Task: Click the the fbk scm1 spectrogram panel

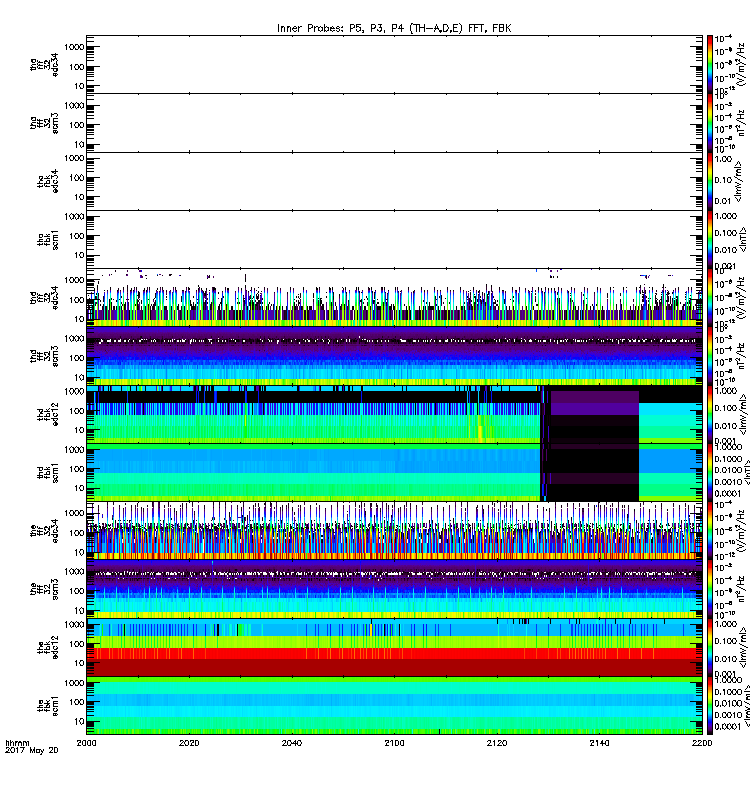Action: tap(394, 706)
